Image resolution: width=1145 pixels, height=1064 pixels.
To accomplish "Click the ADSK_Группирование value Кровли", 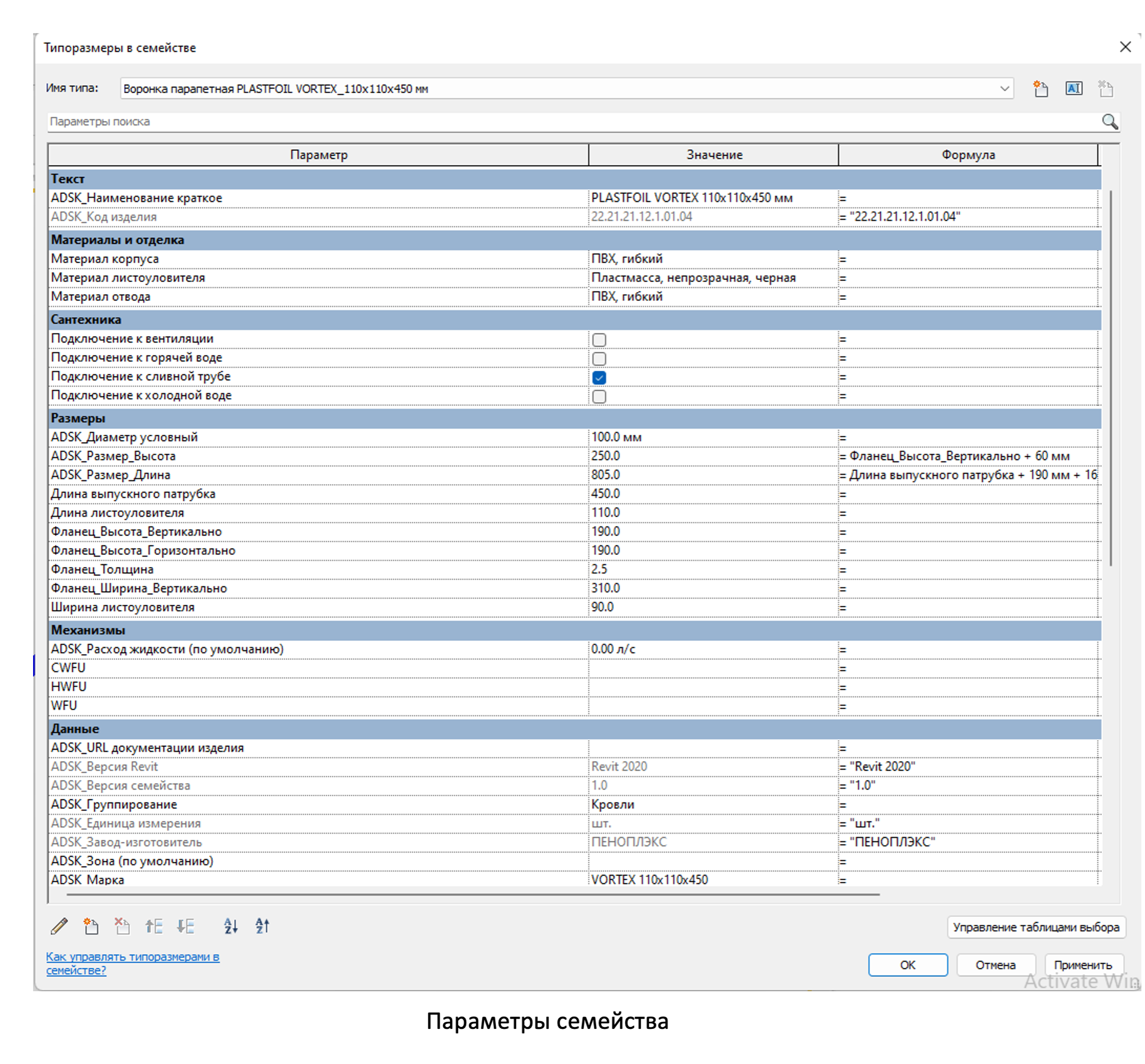I will [713, 805].
